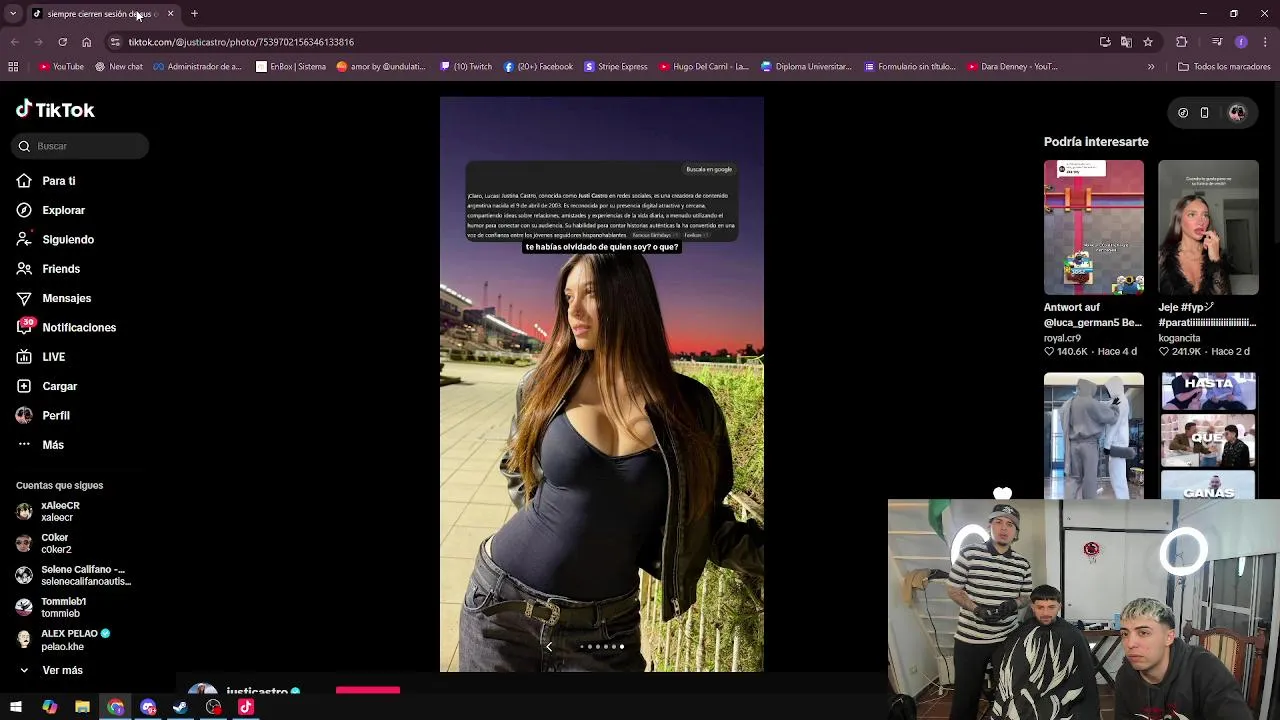Open the YouTube bookmark
Screen dimensions: 1280x720
click(x=61, y=67)
